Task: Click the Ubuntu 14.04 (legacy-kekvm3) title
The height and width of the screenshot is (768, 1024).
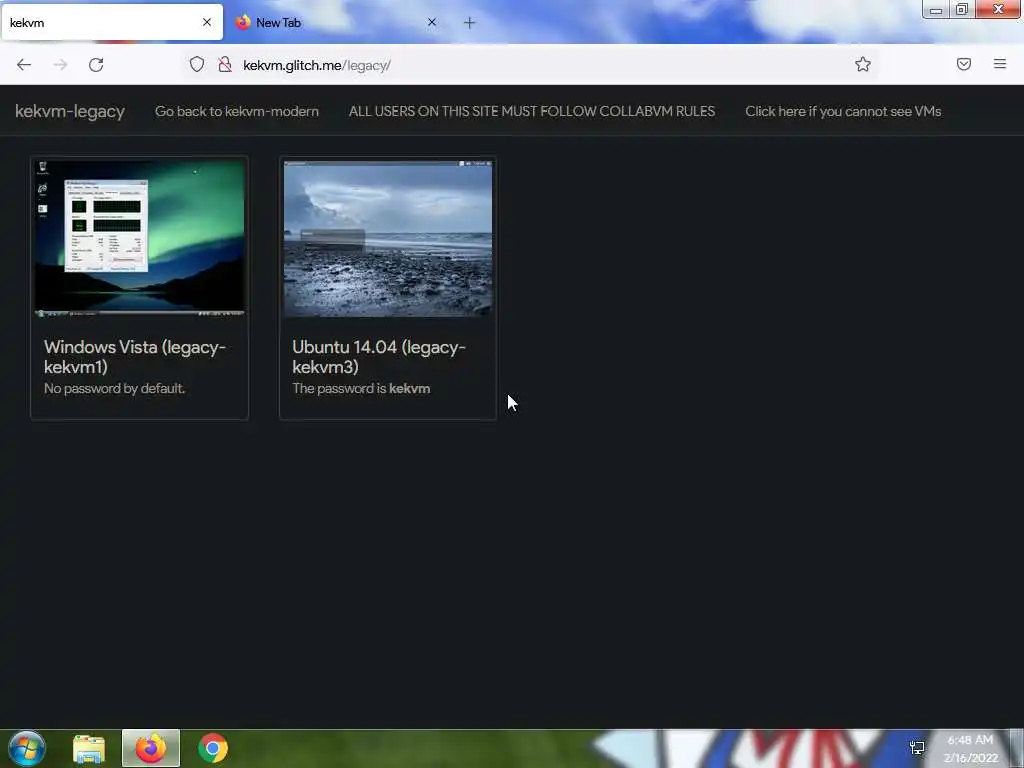Action: click(379, 357)
